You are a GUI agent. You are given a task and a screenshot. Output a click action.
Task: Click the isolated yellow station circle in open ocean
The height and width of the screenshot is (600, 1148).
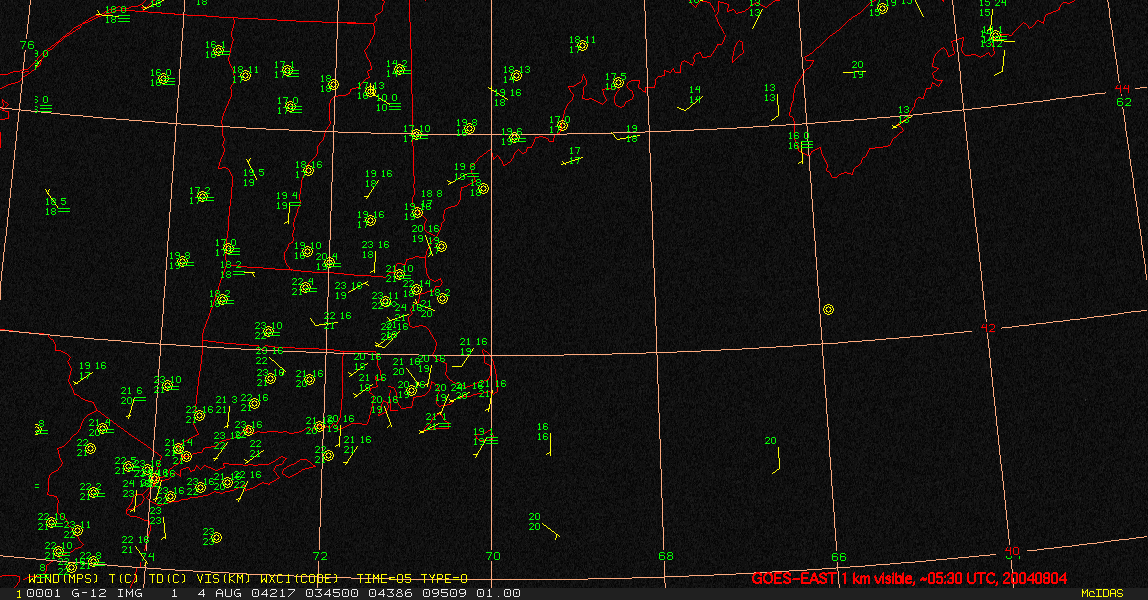point(828,310)
